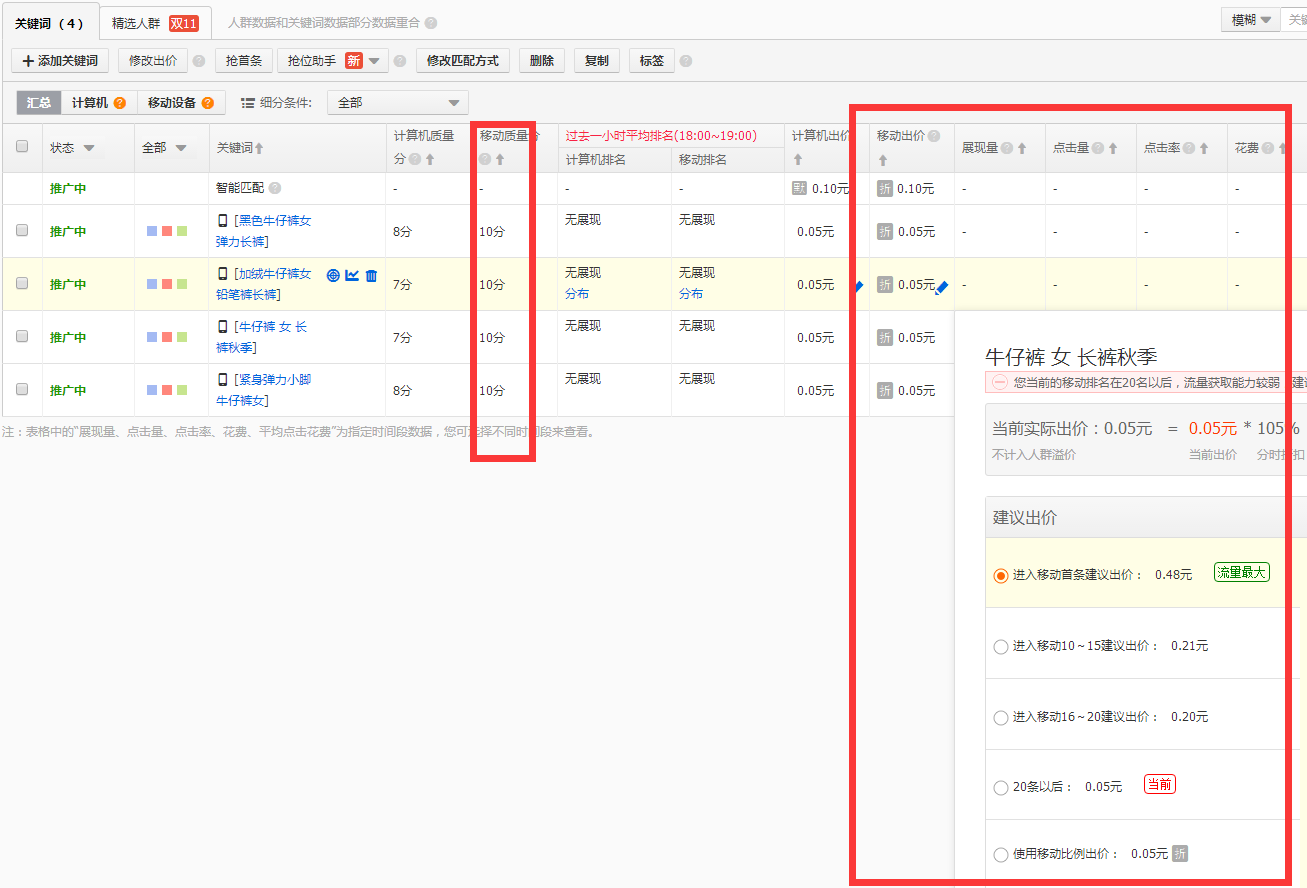Click 分布 link under 计算机排名 column
1307x888 pixels.
click(x=577, y=294)
